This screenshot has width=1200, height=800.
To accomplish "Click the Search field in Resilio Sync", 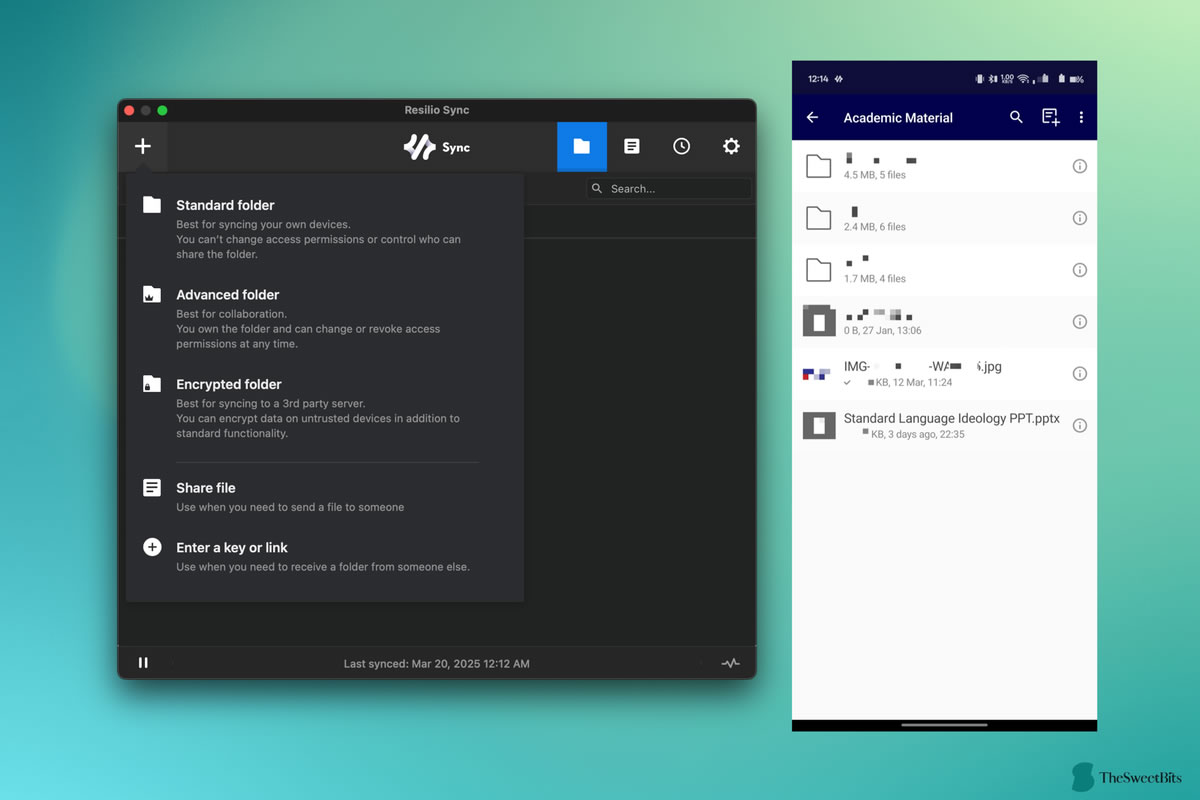I will click(668, 188).
